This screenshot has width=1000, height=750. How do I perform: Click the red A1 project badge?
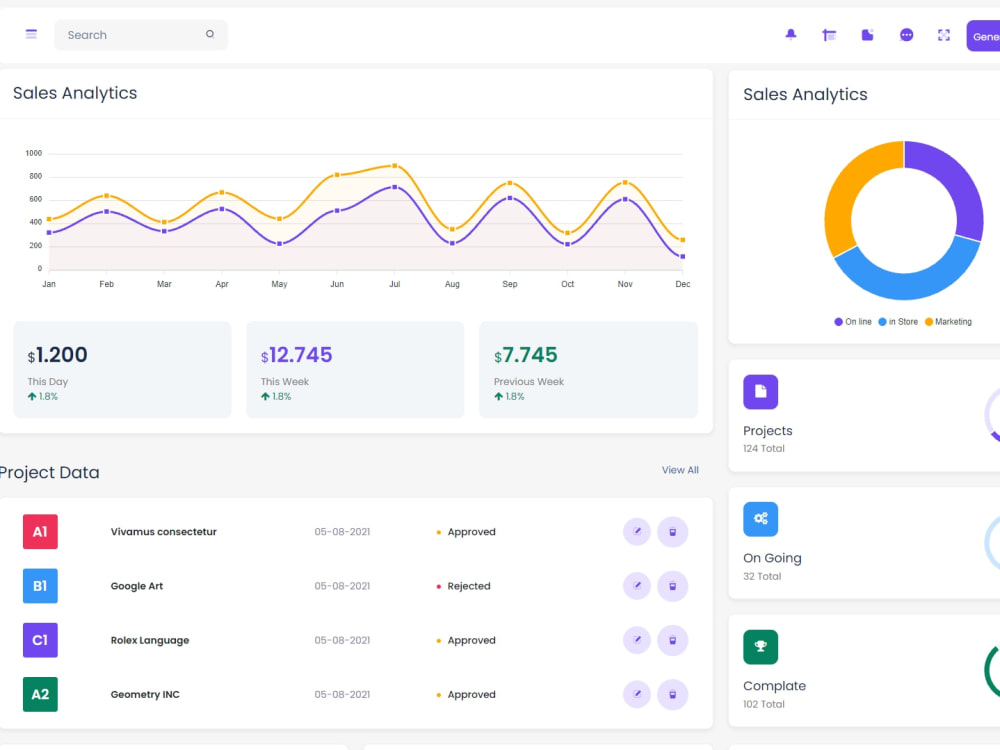[x=40, y=532]
